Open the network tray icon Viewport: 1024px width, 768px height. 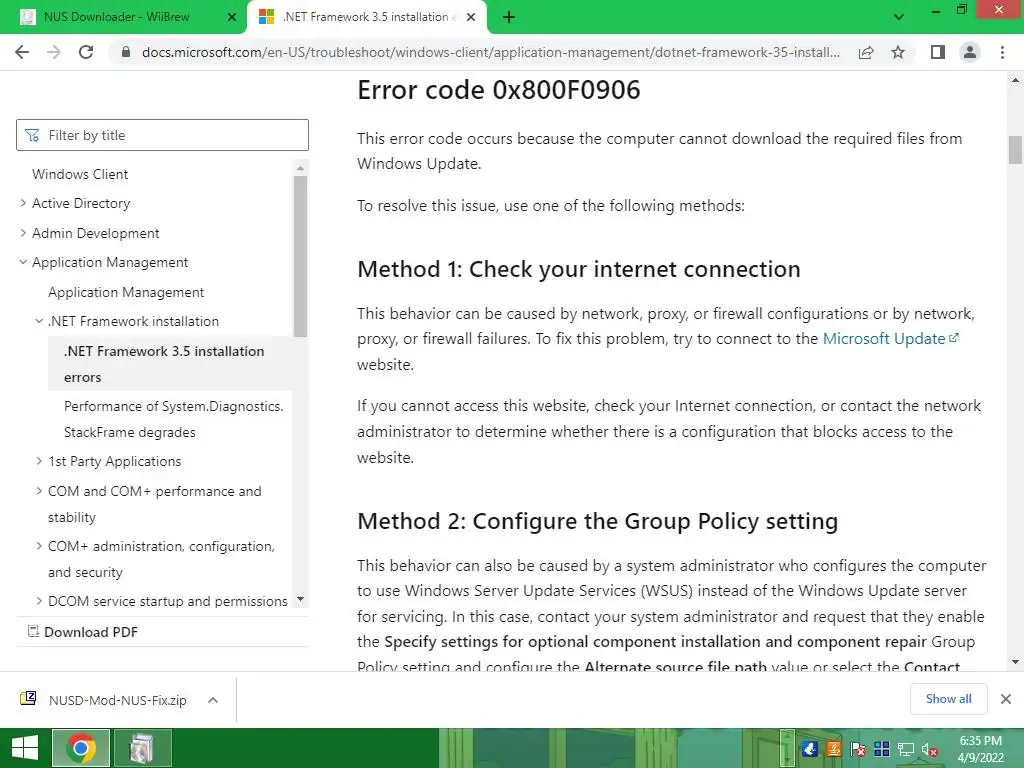[906, 749]
